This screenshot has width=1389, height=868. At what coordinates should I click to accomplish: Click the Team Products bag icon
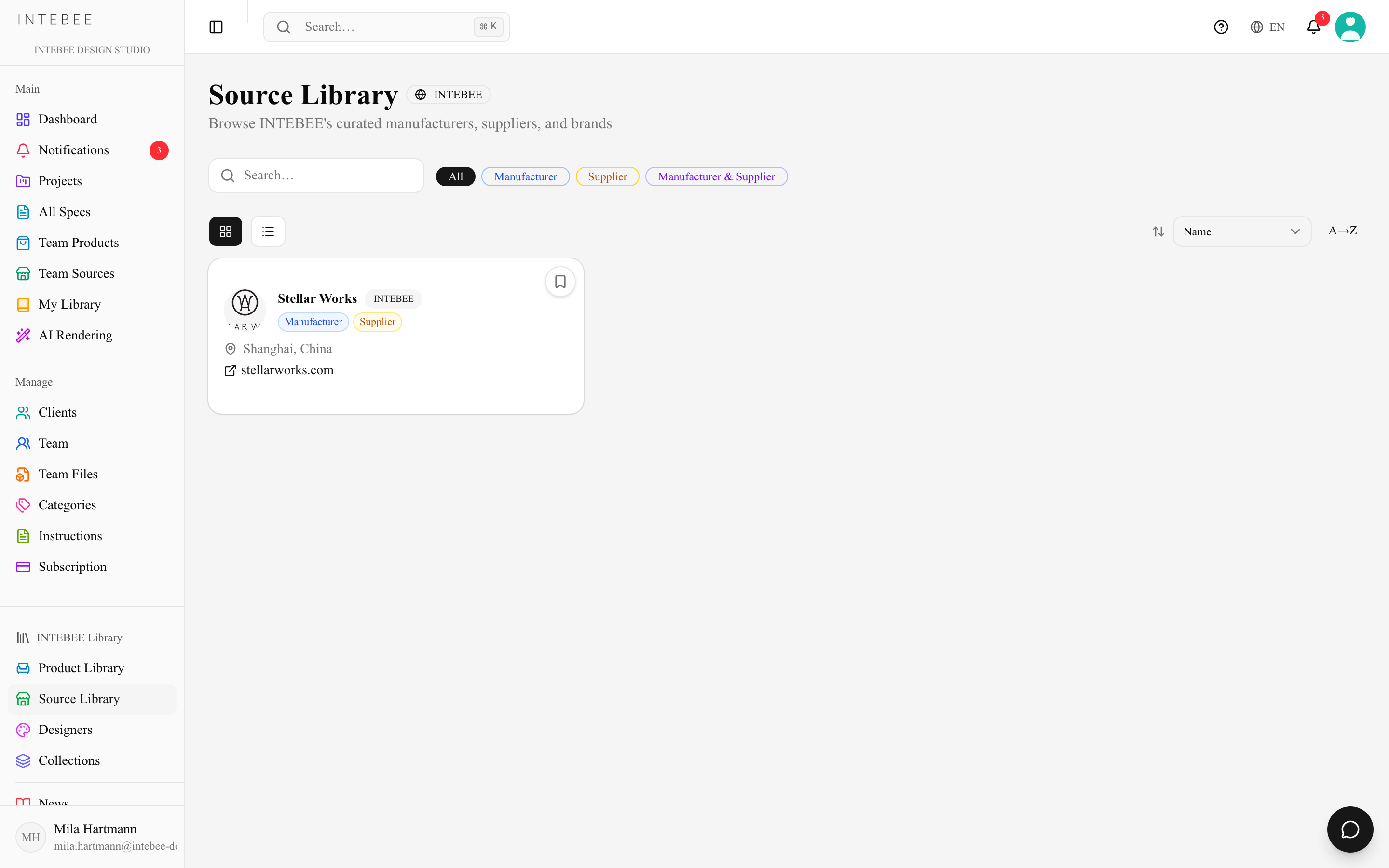(23, 243)
